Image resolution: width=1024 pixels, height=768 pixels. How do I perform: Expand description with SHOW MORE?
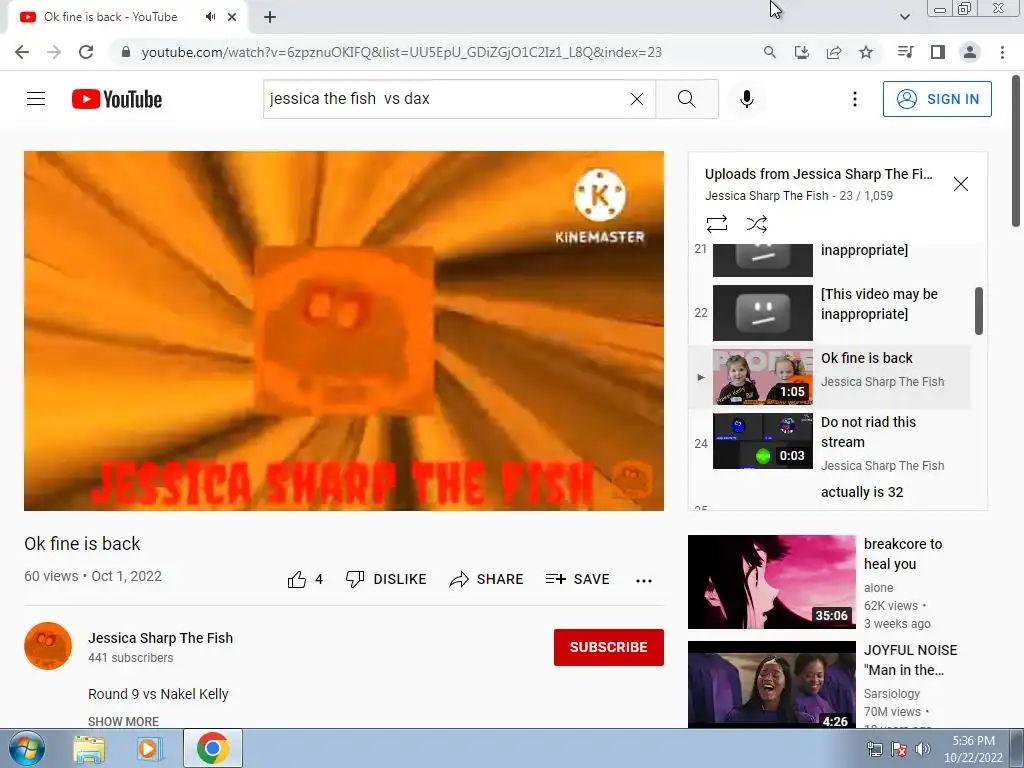click(123, 721)
